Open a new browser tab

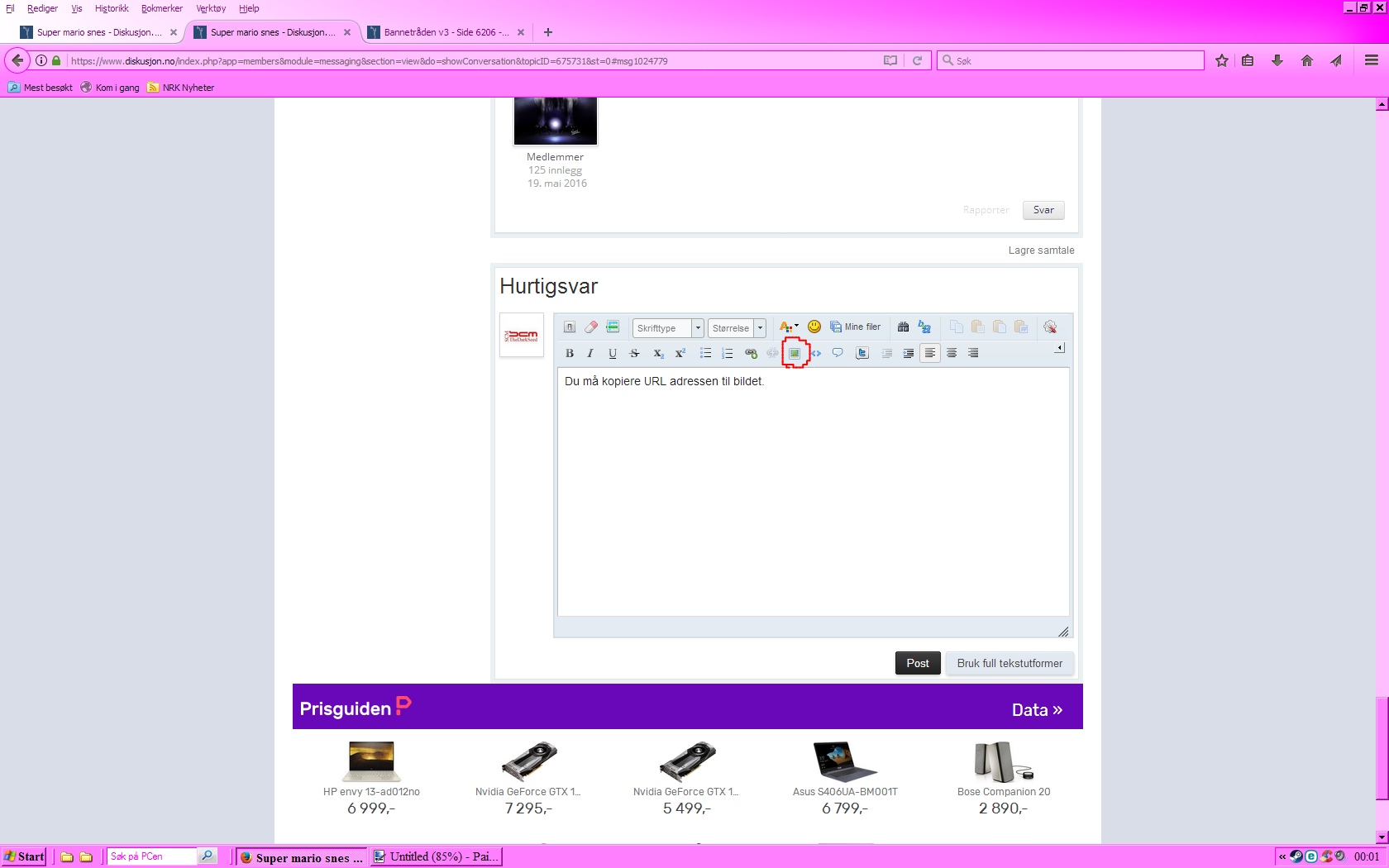click(547, 32)
